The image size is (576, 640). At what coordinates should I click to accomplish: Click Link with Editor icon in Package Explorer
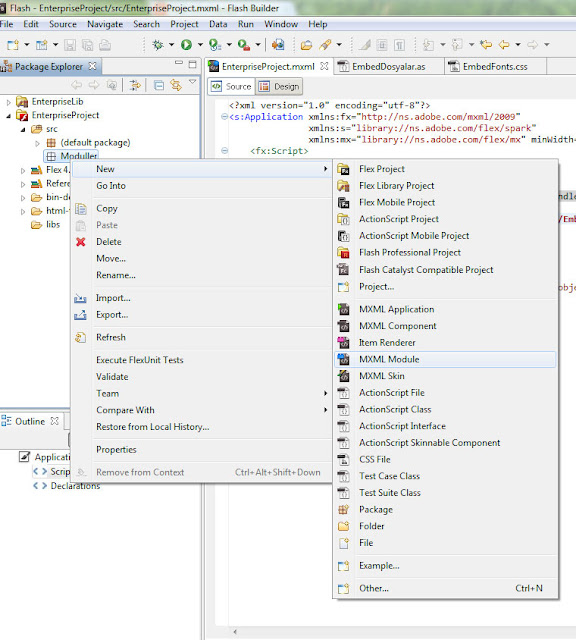pyautogui.click(x=176, y=85)
